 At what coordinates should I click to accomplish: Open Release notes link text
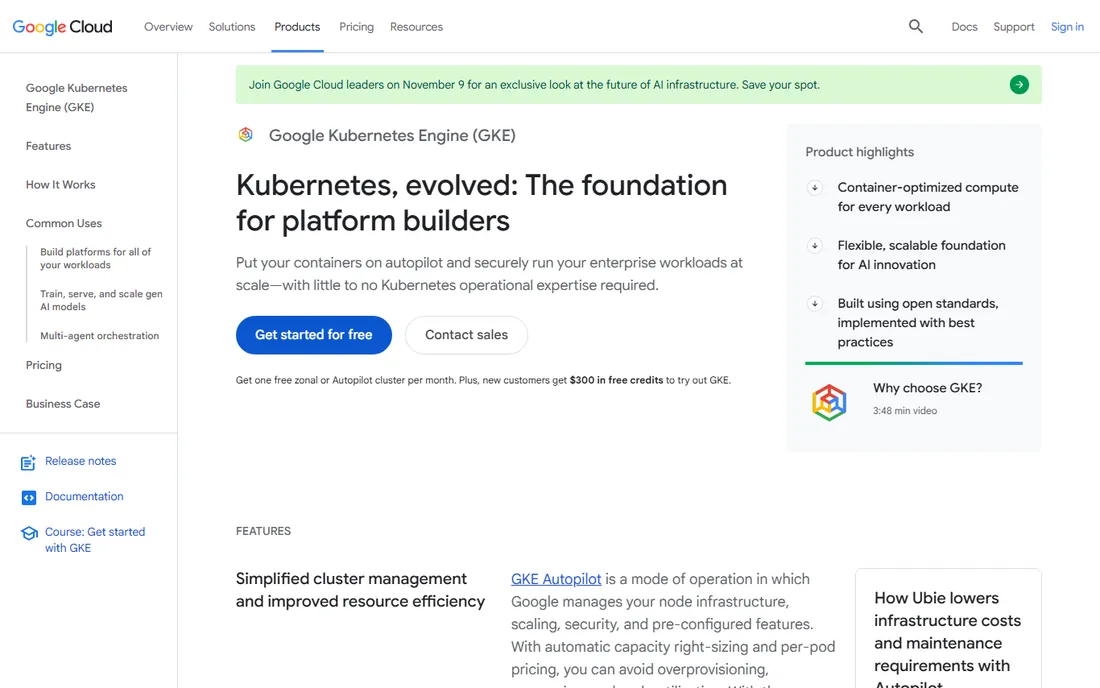coord(81,461)
